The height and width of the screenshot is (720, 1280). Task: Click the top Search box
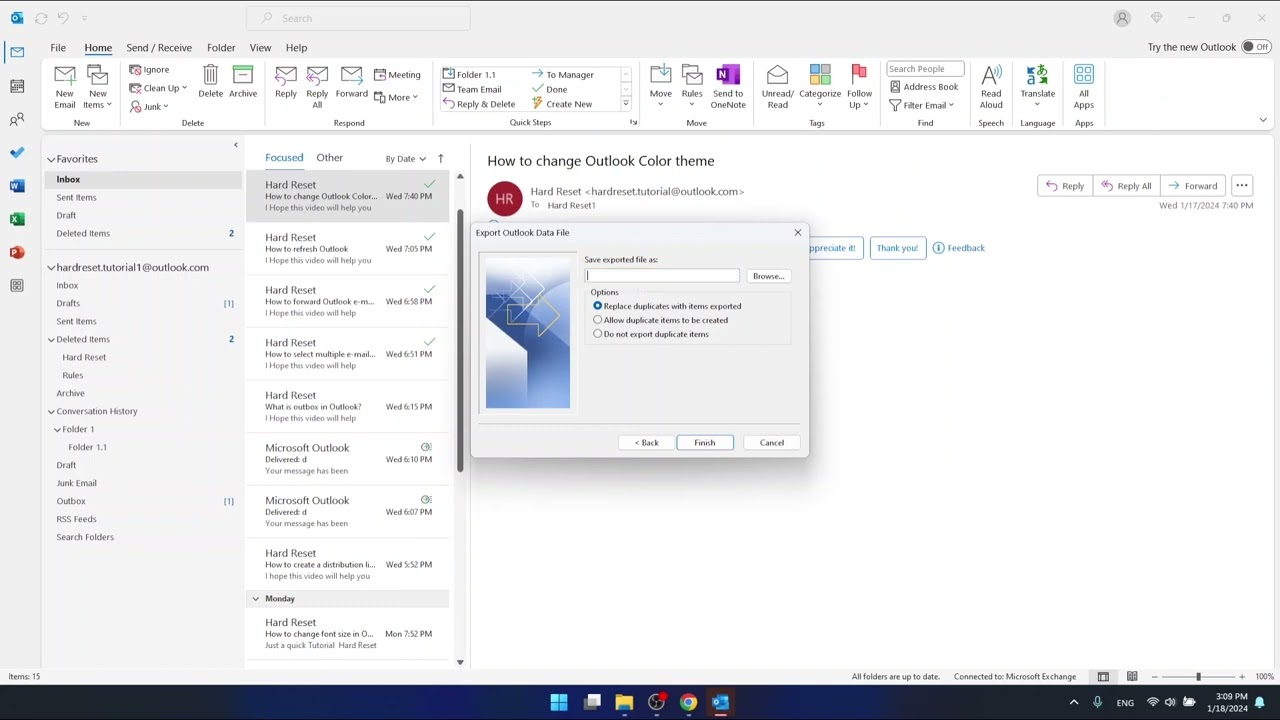click(358, 18)
